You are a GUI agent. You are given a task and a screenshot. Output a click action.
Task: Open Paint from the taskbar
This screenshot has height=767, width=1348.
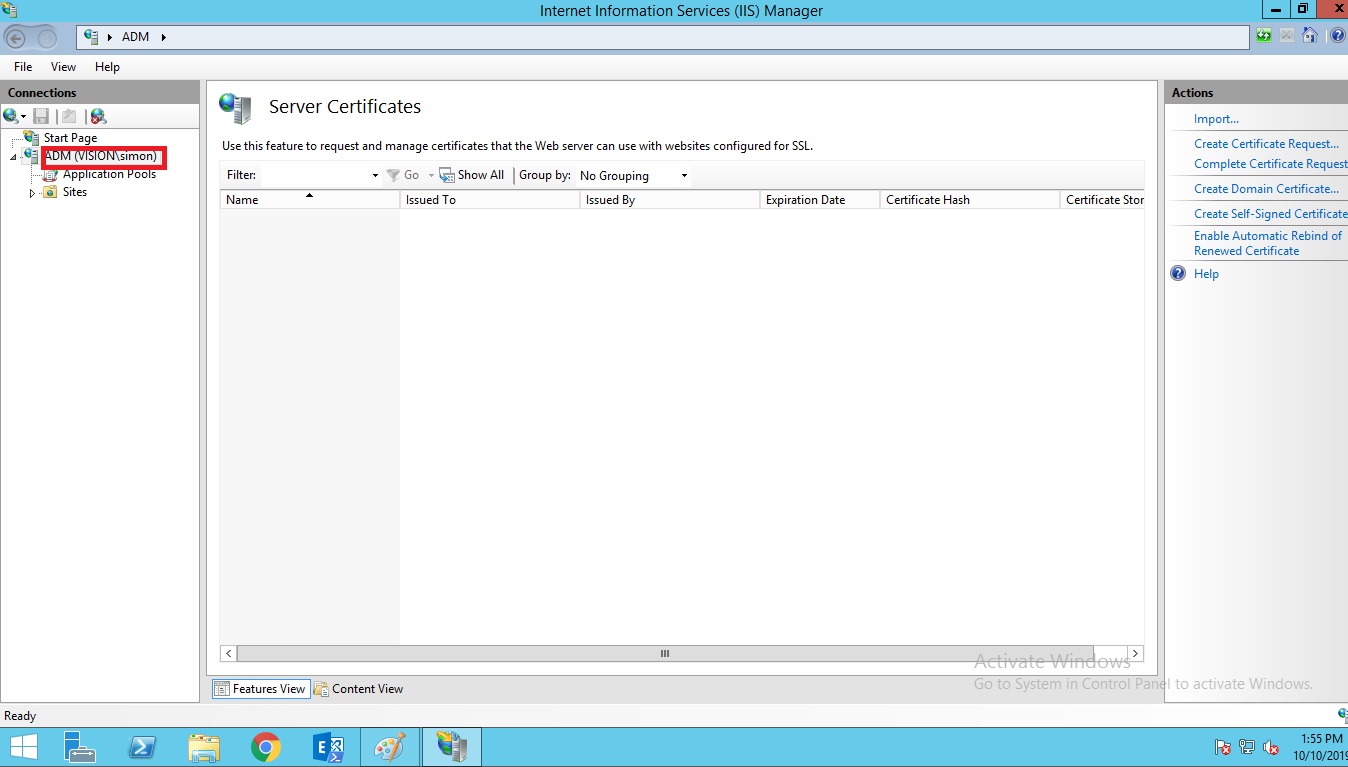(390, 747)
